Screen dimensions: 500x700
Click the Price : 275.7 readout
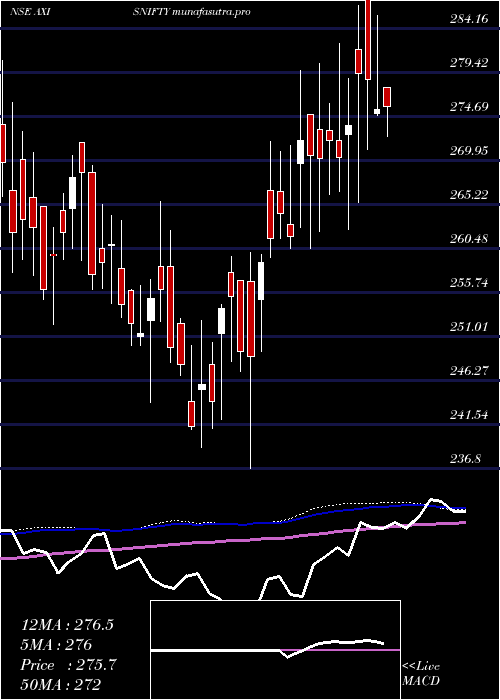coord(68,665)
